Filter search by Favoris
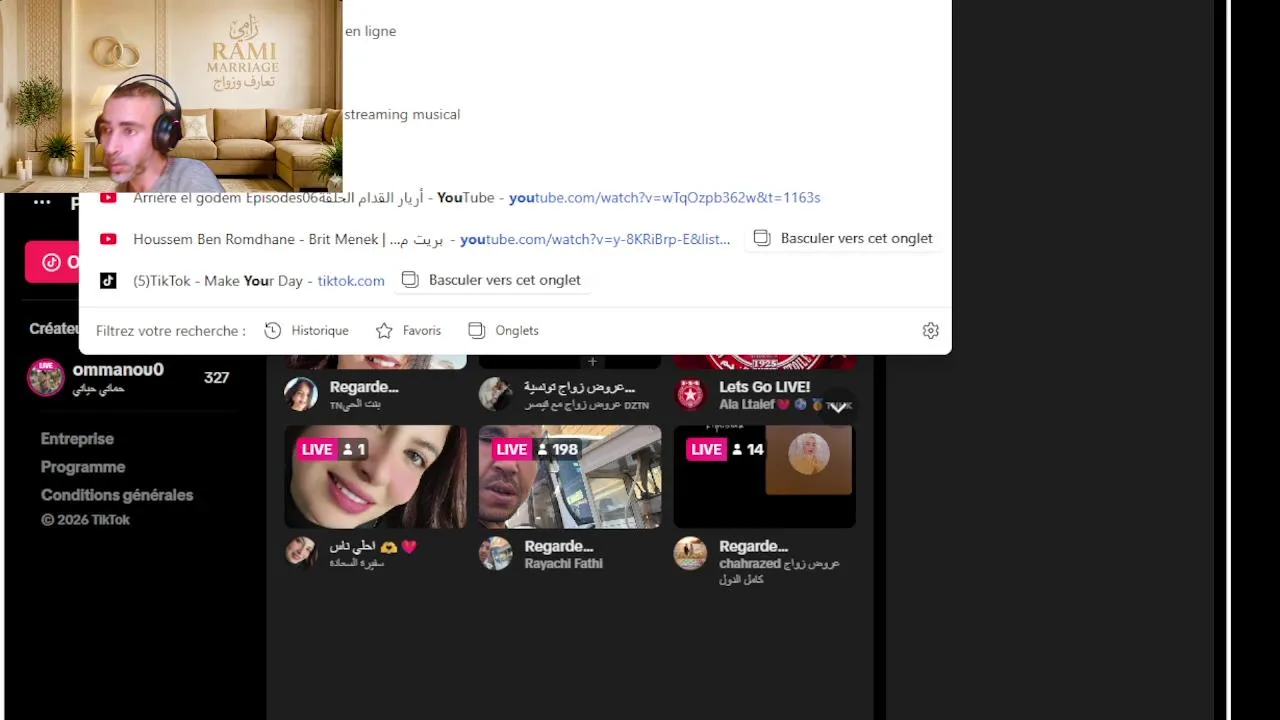1280x720 pixels. click(408, 330)
